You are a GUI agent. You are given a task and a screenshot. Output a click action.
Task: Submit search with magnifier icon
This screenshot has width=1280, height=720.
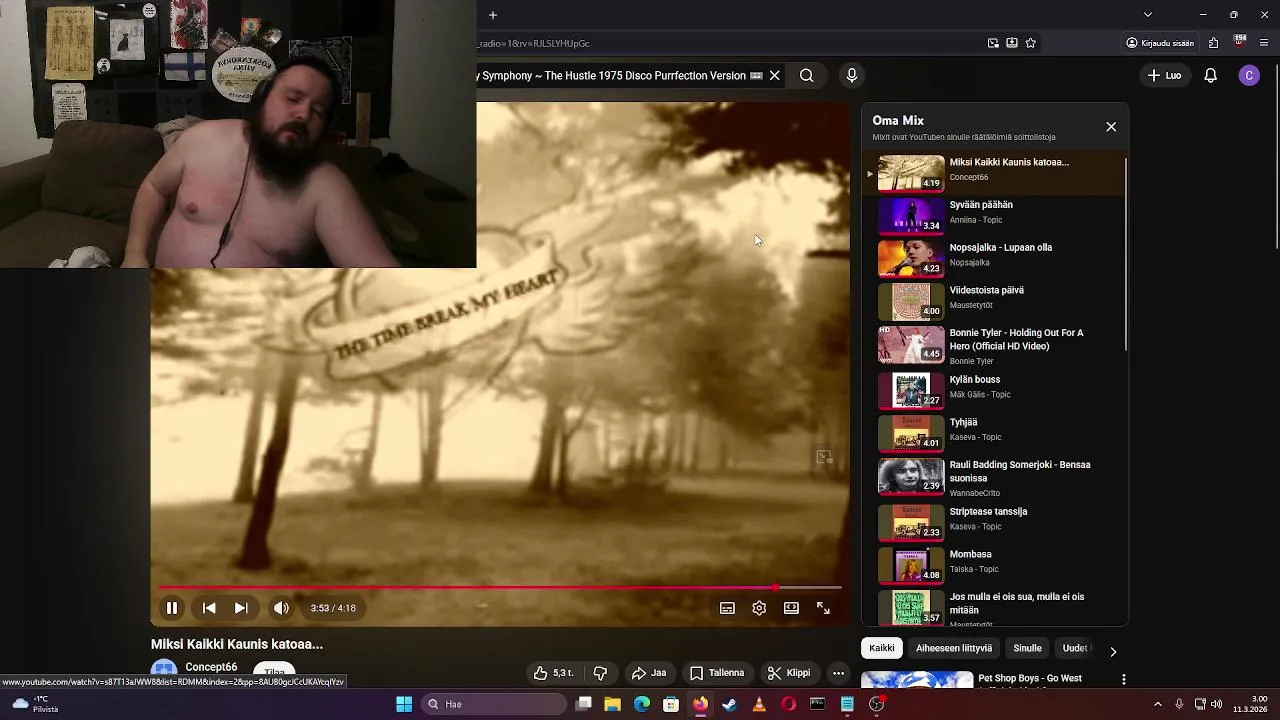[x=806, y=75]
